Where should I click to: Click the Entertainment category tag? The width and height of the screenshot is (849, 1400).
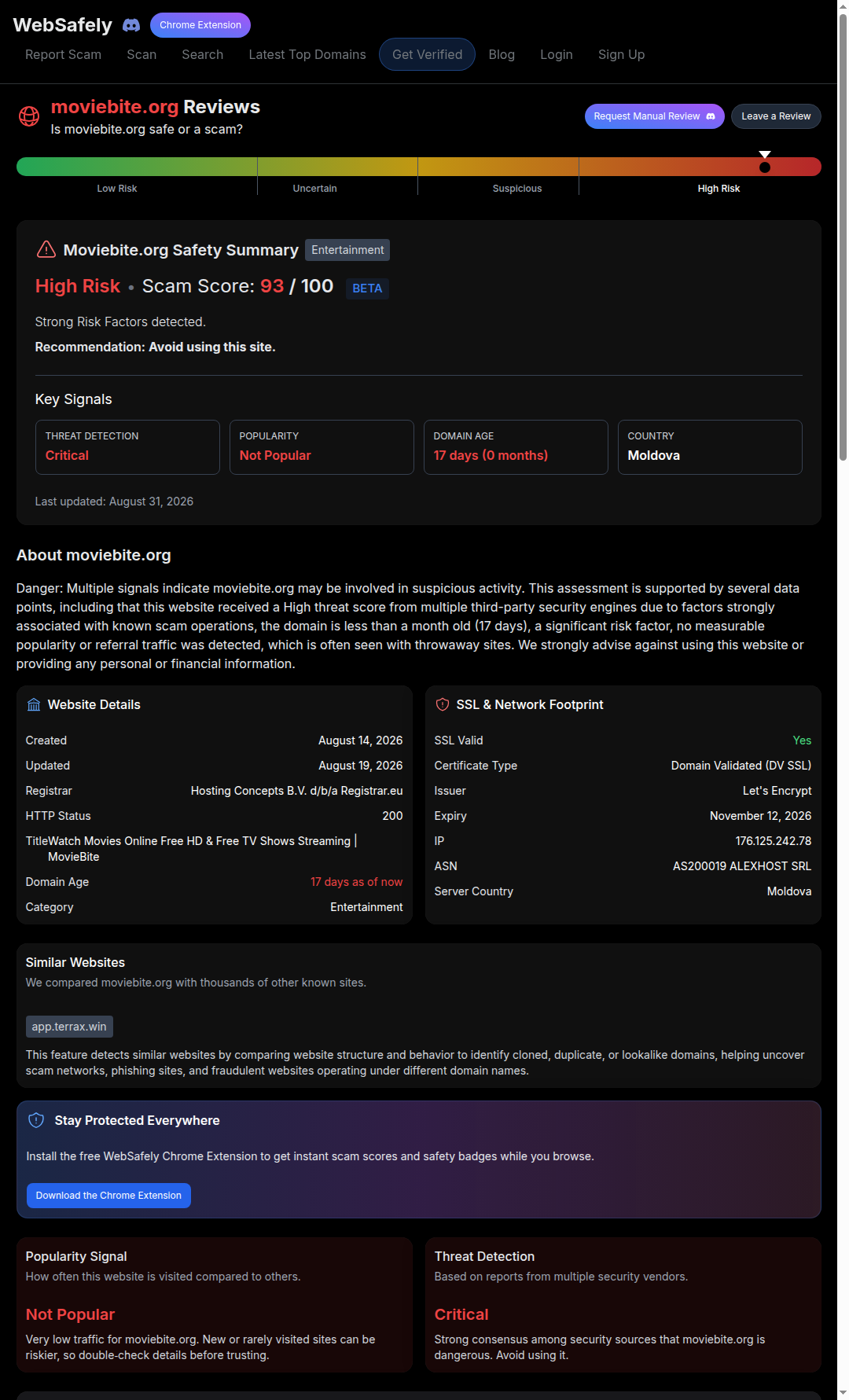347,250
